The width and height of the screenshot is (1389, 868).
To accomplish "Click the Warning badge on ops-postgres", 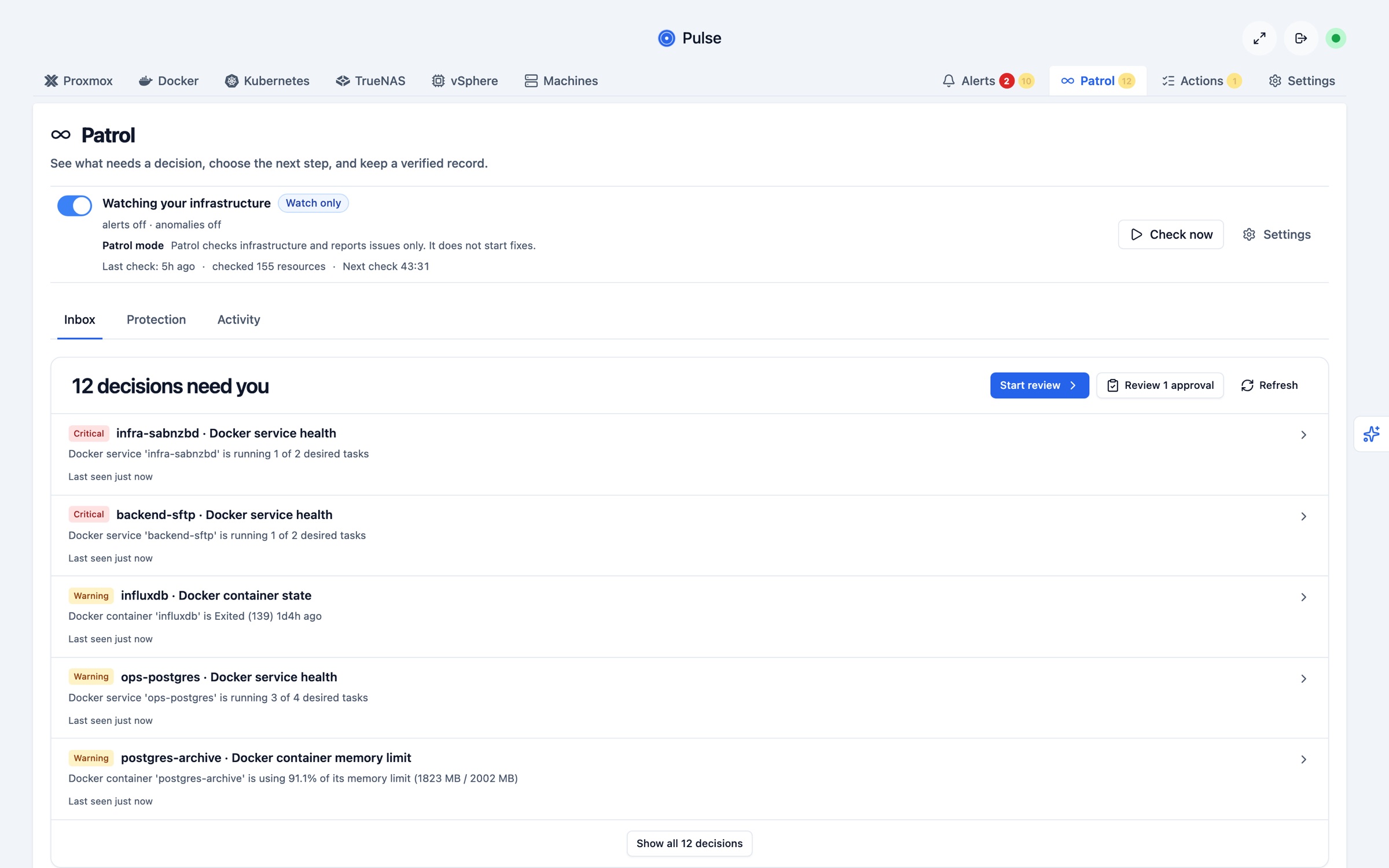I will coord(91,676).
